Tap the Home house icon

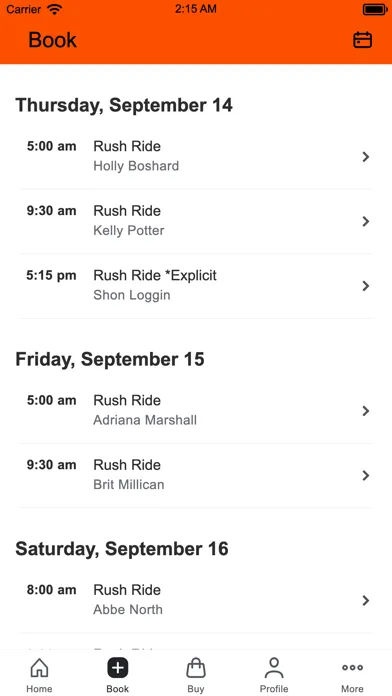click(x=39, y=668)
